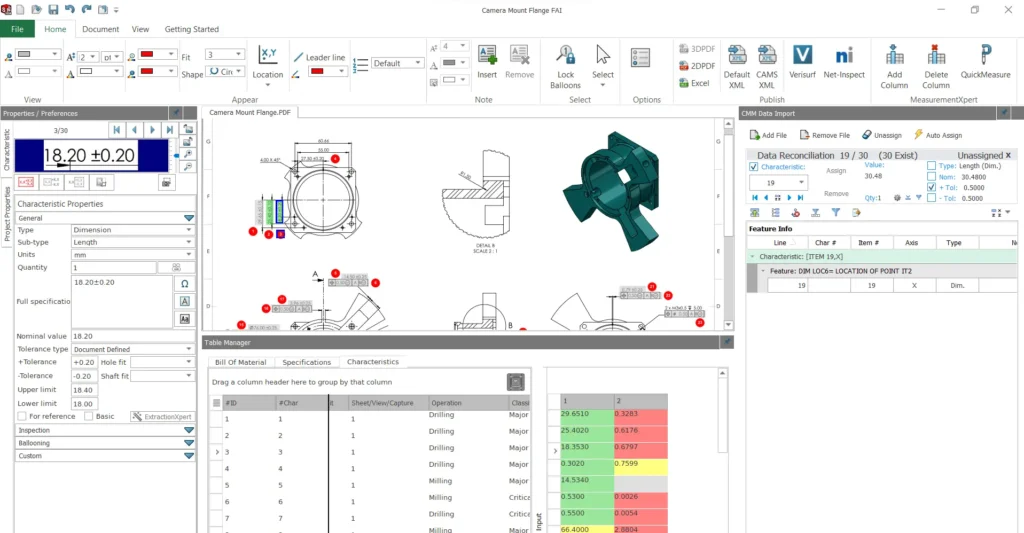Viewport: 1024px width, 533px height.
Task: Export with the Default XML icon
Action: coord(737,56)
